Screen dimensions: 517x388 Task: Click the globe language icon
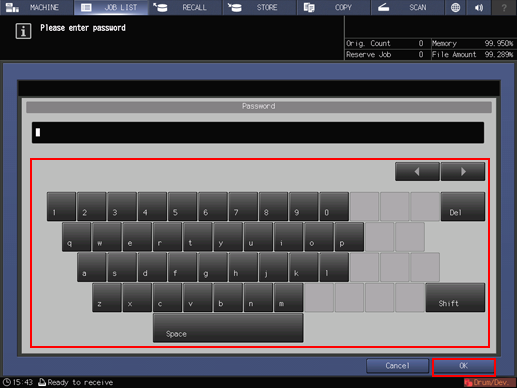pos(455,7)
